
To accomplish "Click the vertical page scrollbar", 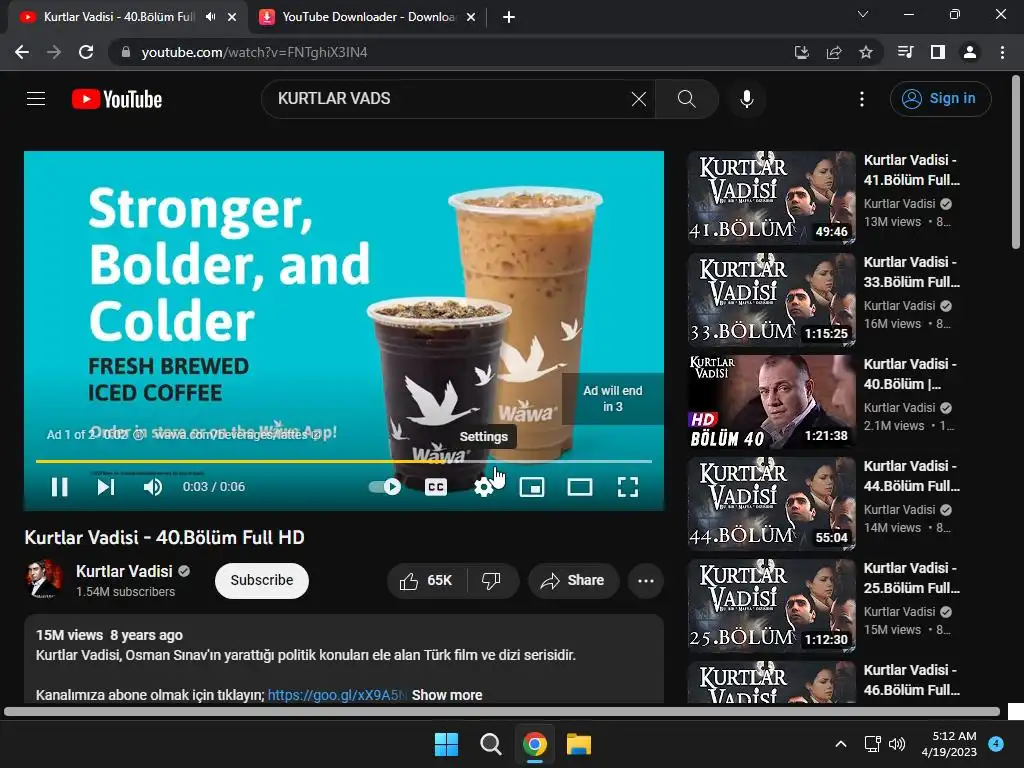I will 1016,162.
